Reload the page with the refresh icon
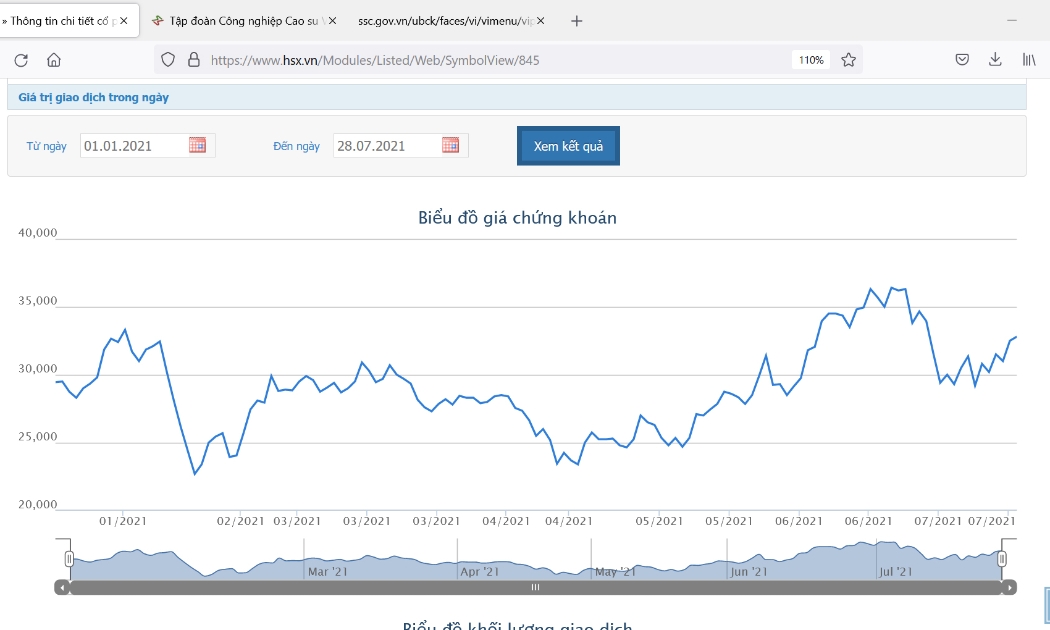The height and width of the screenshot is (630, 1050). point(21,60)
